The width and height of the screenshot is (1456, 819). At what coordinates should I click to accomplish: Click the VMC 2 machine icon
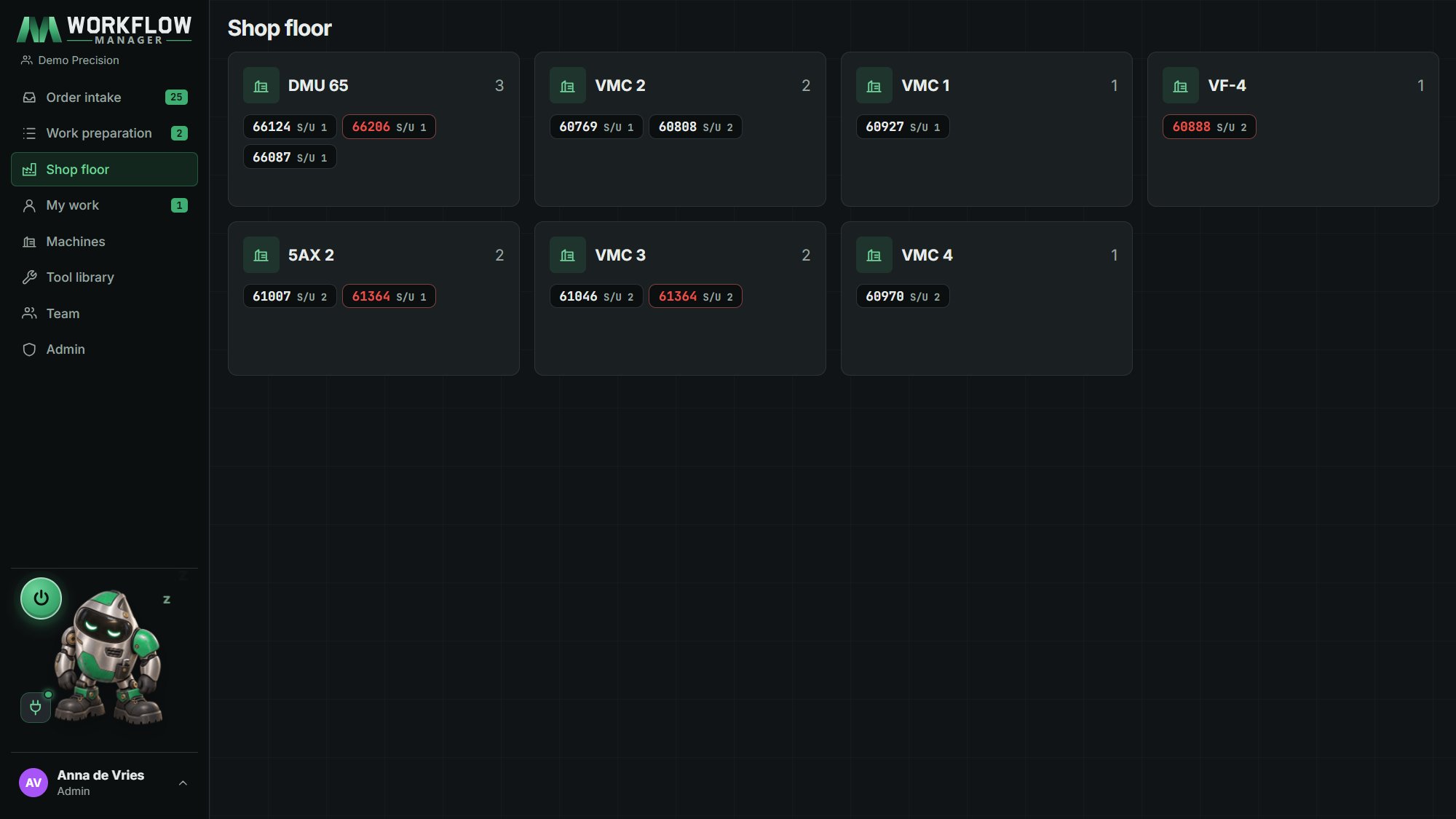click(567, 86)
